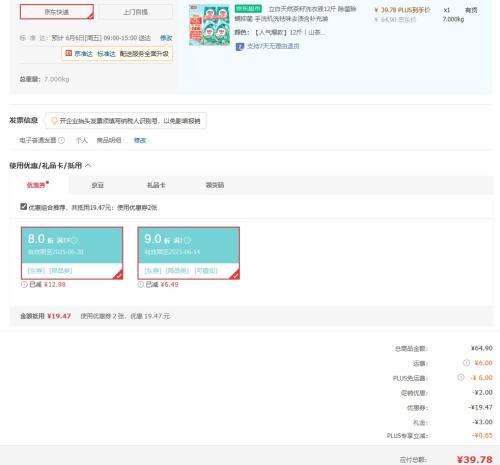This screenshot has width=500, height=465.
Task: Switch to the 京豆 tab
Action: point(98,185)
